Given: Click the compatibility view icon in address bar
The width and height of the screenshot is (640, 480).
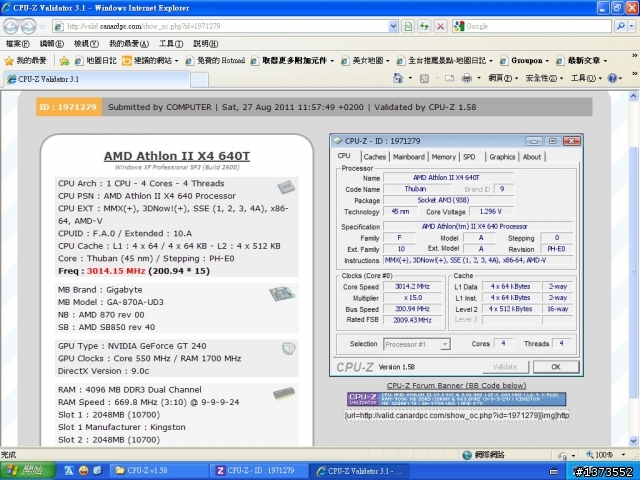Looking at the screenshot, I should pyautogui.click(x=408, y=27).
